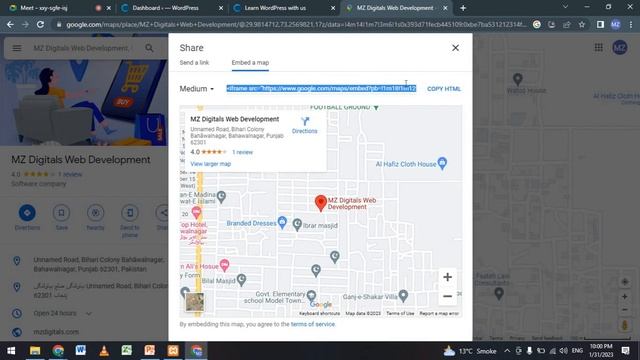The height and width of the screenshot is (360, 640).
Task: Switch to Send a link tab
Action: click(x=194, y=62)
